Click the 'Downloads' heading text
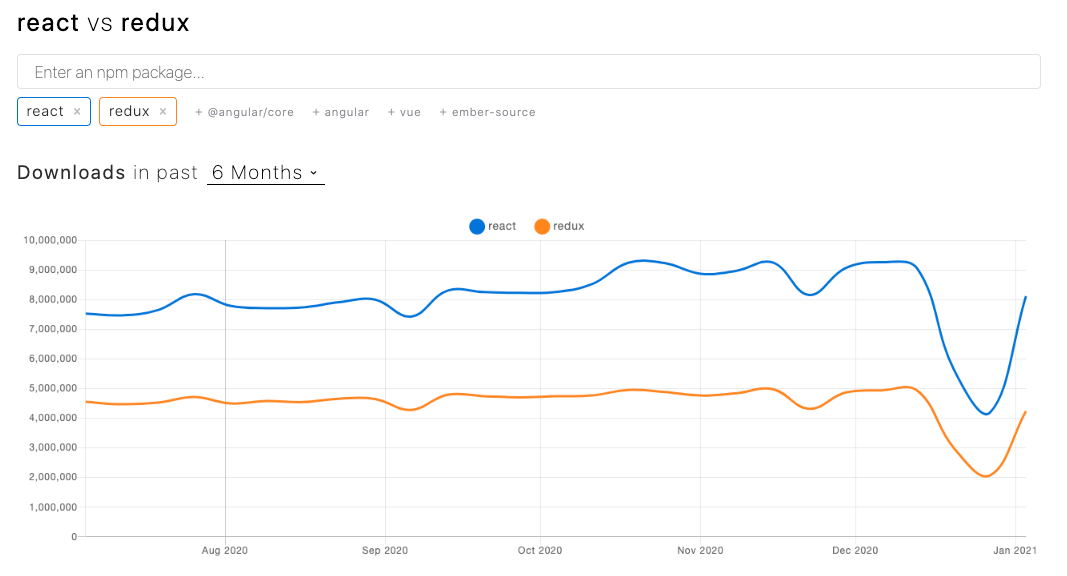Image resolution: width=1067 pixels, height=576 pixels. (71, 172)
